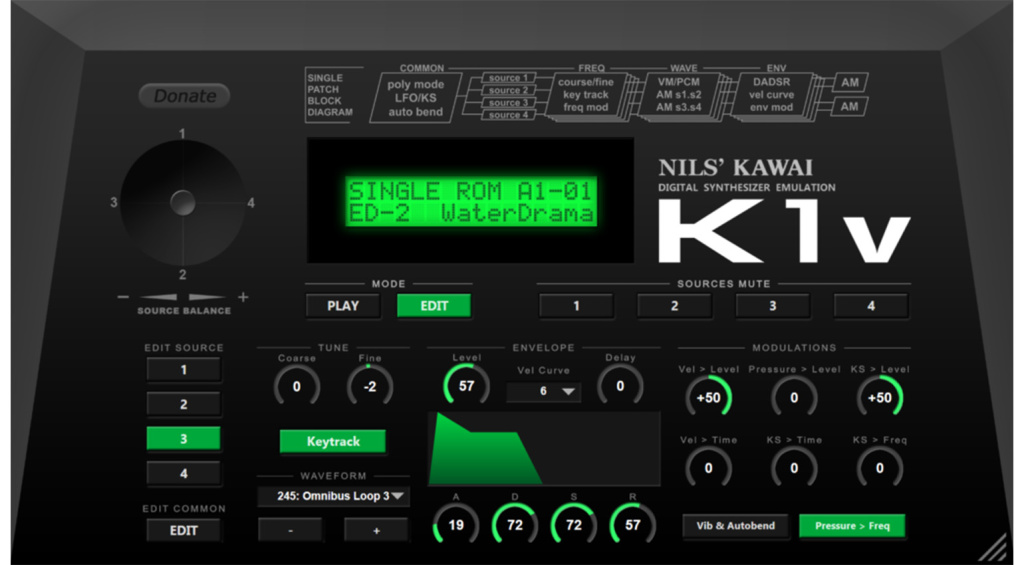Click the lower AM diagram box

850,106
